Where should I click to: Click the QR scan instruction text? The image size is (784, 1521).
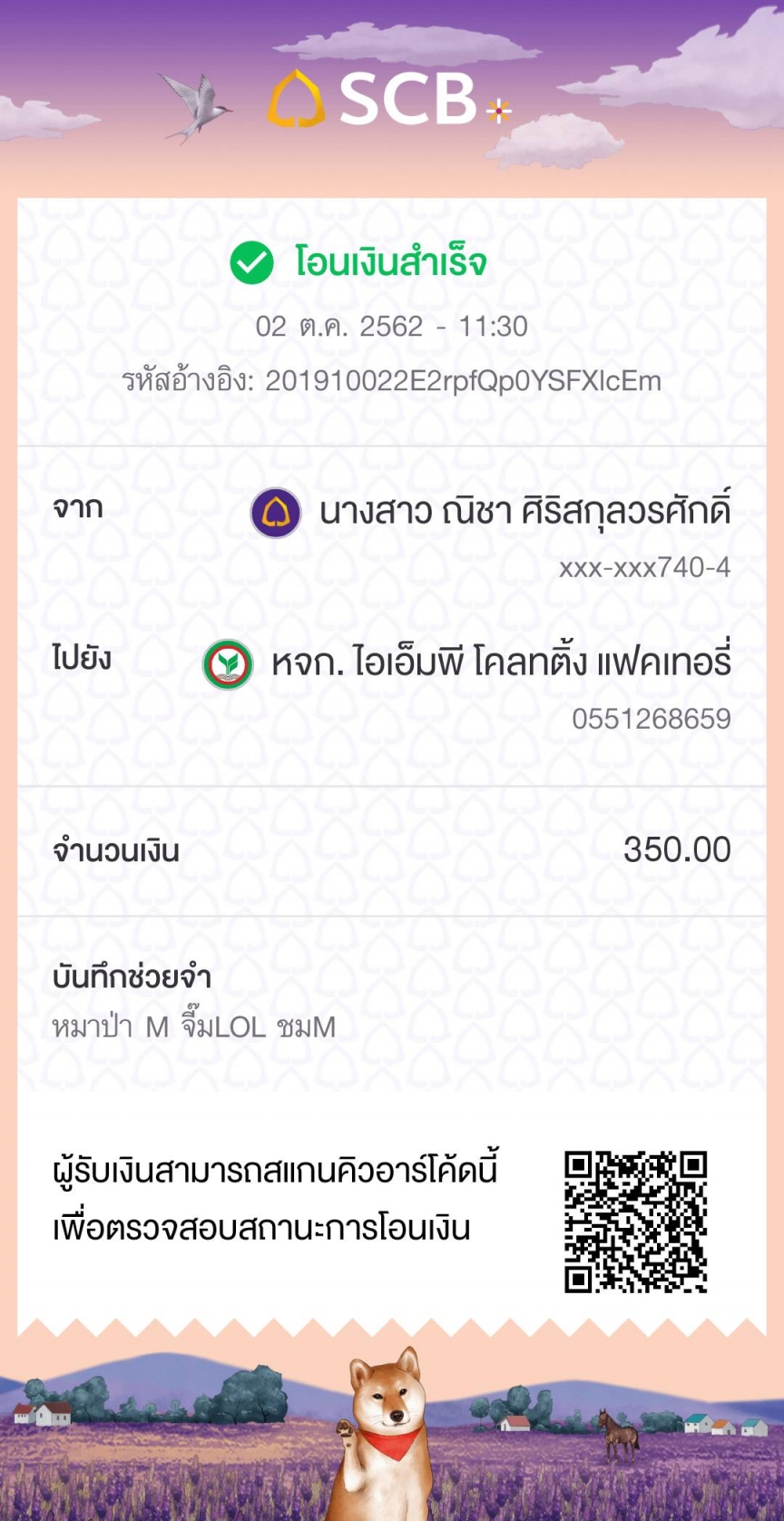[x=275, y=1199]
